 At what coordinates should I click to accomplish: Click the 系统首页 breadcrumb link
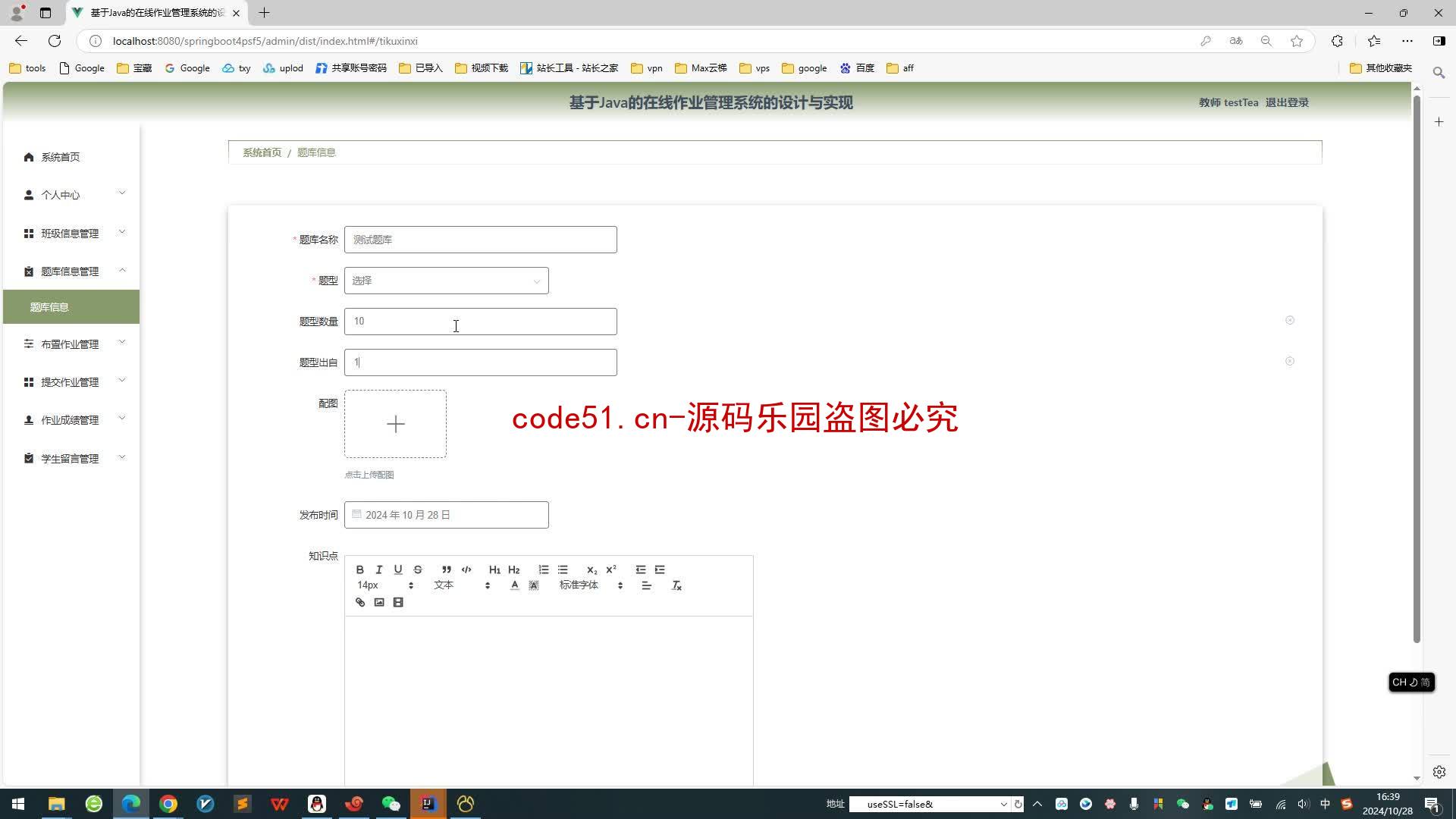(x=262, y=152)
